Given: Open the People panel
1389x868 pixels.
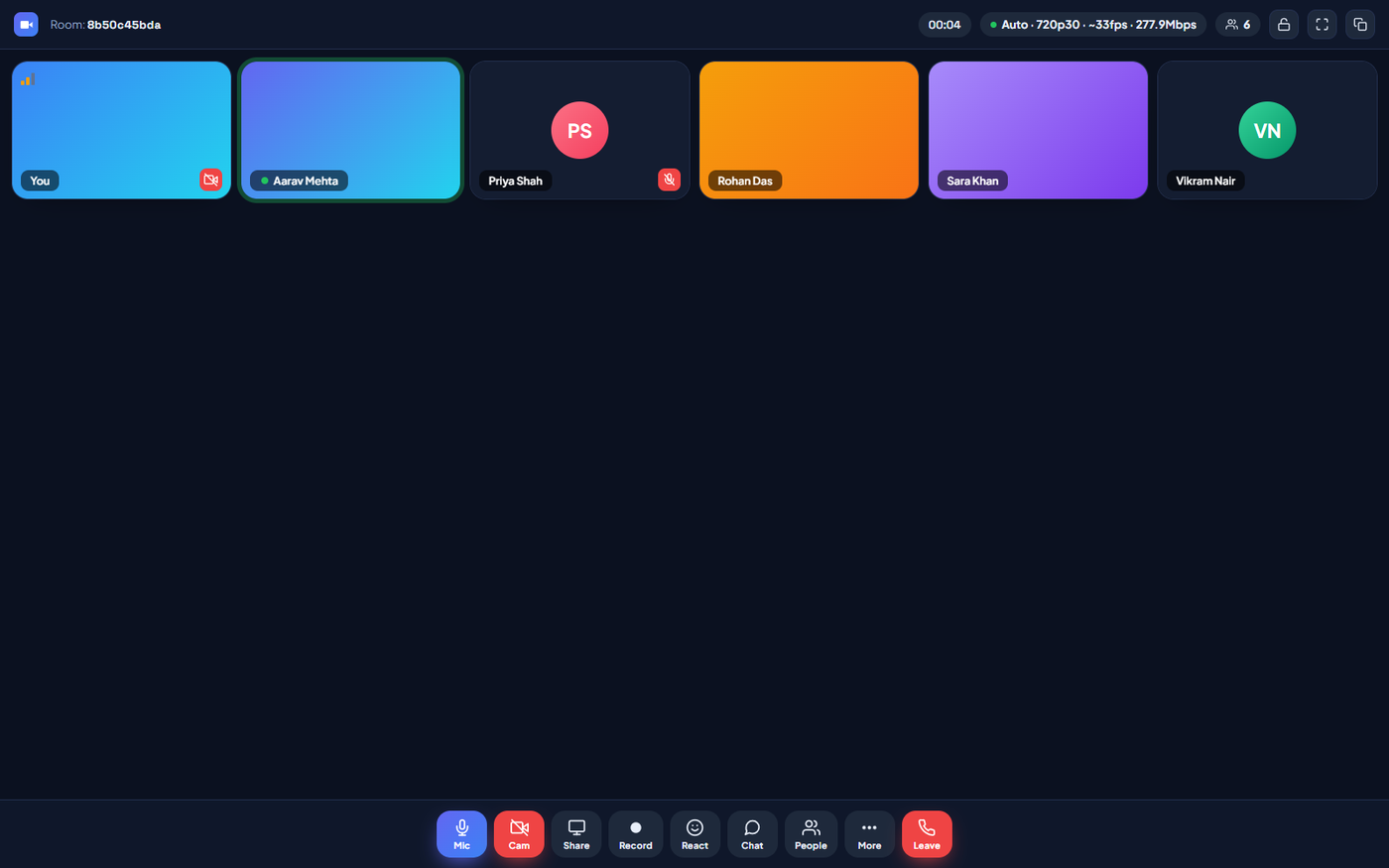Looking at the screenshot, I should 811,834.
